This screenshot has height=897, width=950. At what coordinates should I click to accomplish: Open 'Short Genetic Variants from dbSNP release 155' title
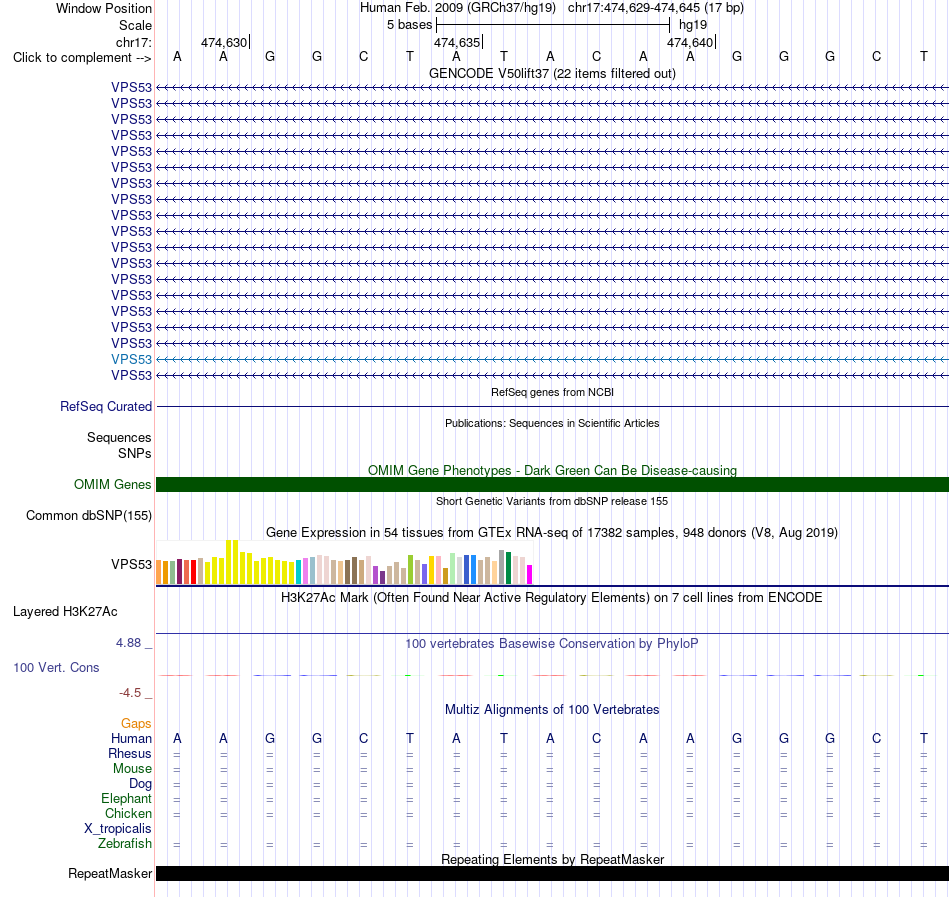(552, 501)
